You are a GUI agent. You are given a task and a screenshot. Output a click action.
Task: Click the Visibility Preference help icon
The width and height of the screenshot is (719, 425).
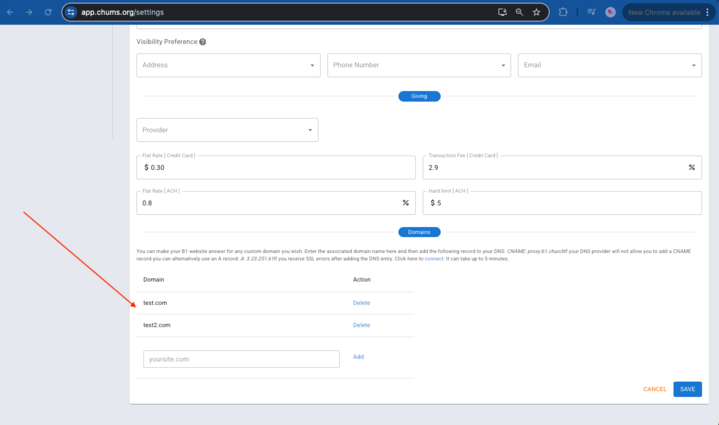[203, 42]
